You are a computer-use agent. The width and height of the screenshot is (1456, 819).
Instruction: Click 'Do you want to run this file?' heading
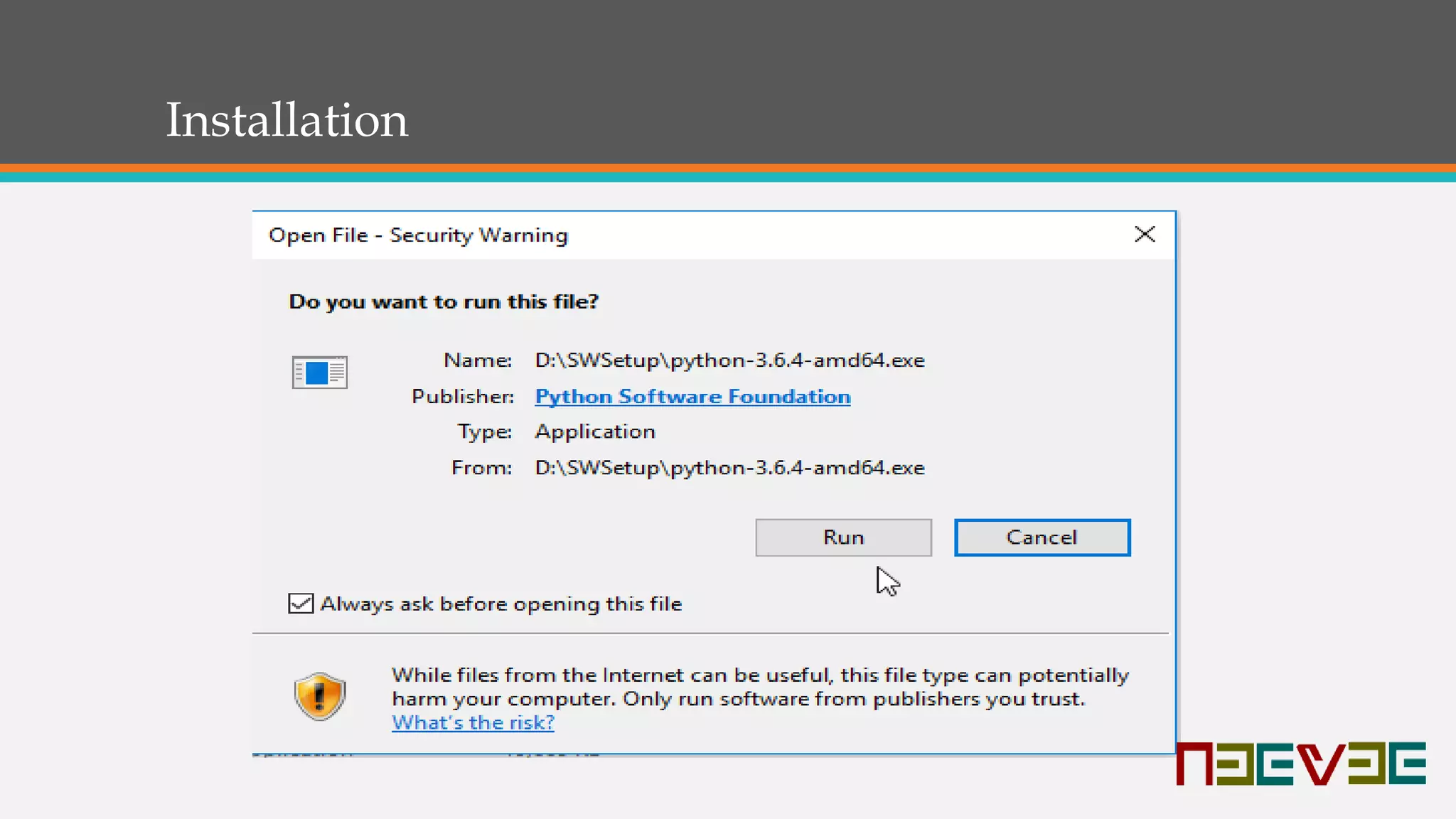click(444, 301)
